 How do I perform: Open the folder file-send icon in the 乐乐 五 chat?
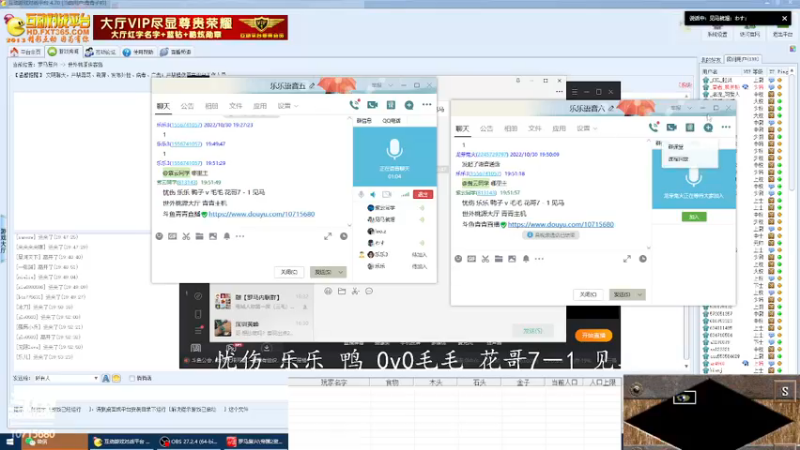point(199,236)
